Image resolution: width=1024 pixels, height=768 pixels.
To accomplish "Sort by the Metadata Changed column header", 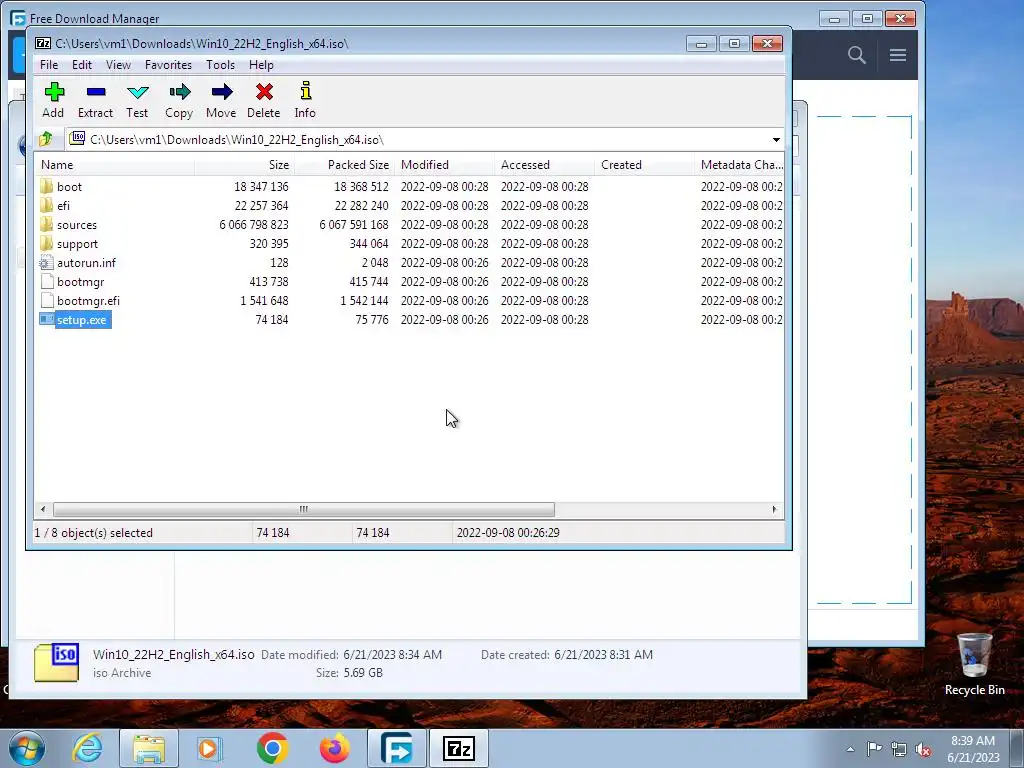I will (740, 165).
